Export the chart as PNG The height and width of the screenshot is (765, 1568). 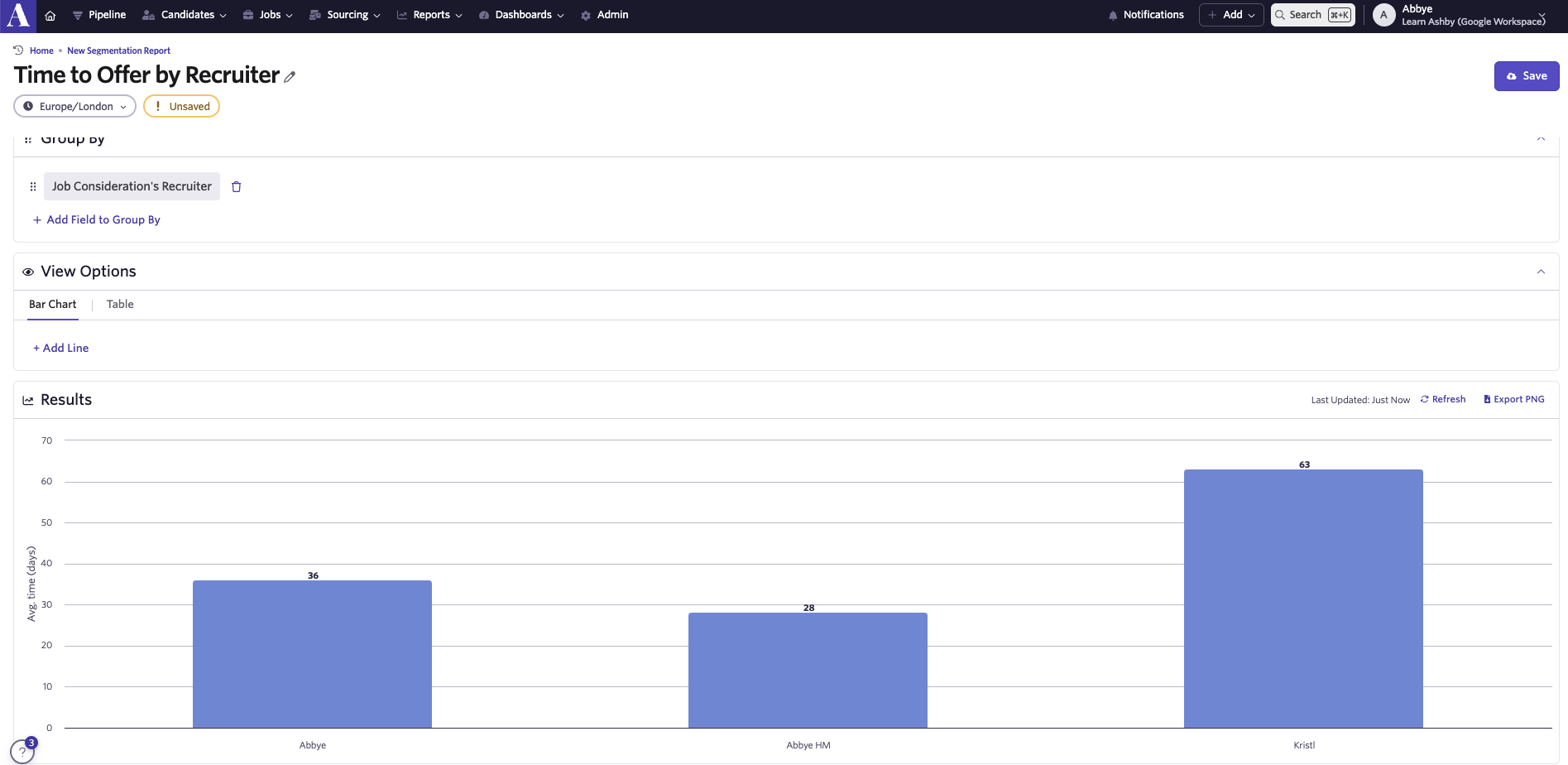point(1514,399)
